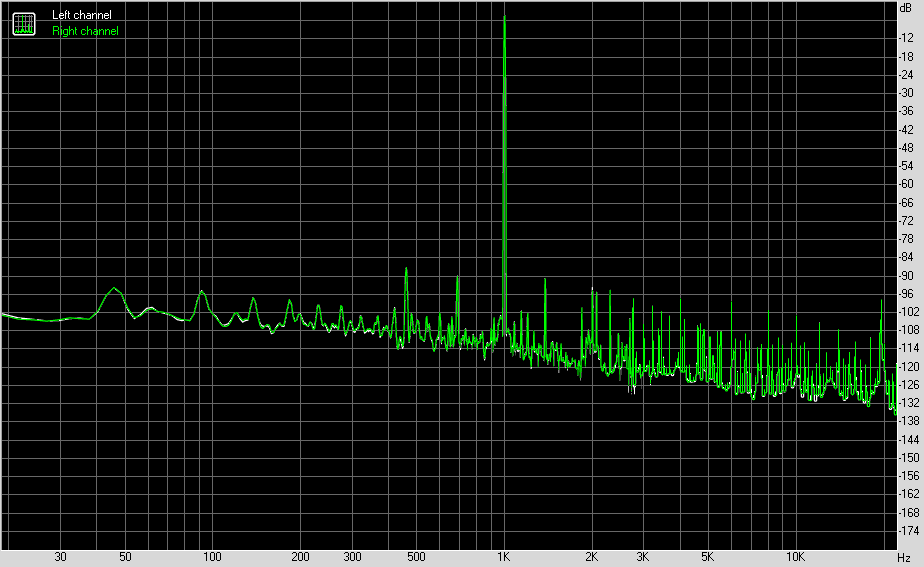Click the "500" frequency axis label
Viewport: 924px width, 567px height.
point(416,556)
